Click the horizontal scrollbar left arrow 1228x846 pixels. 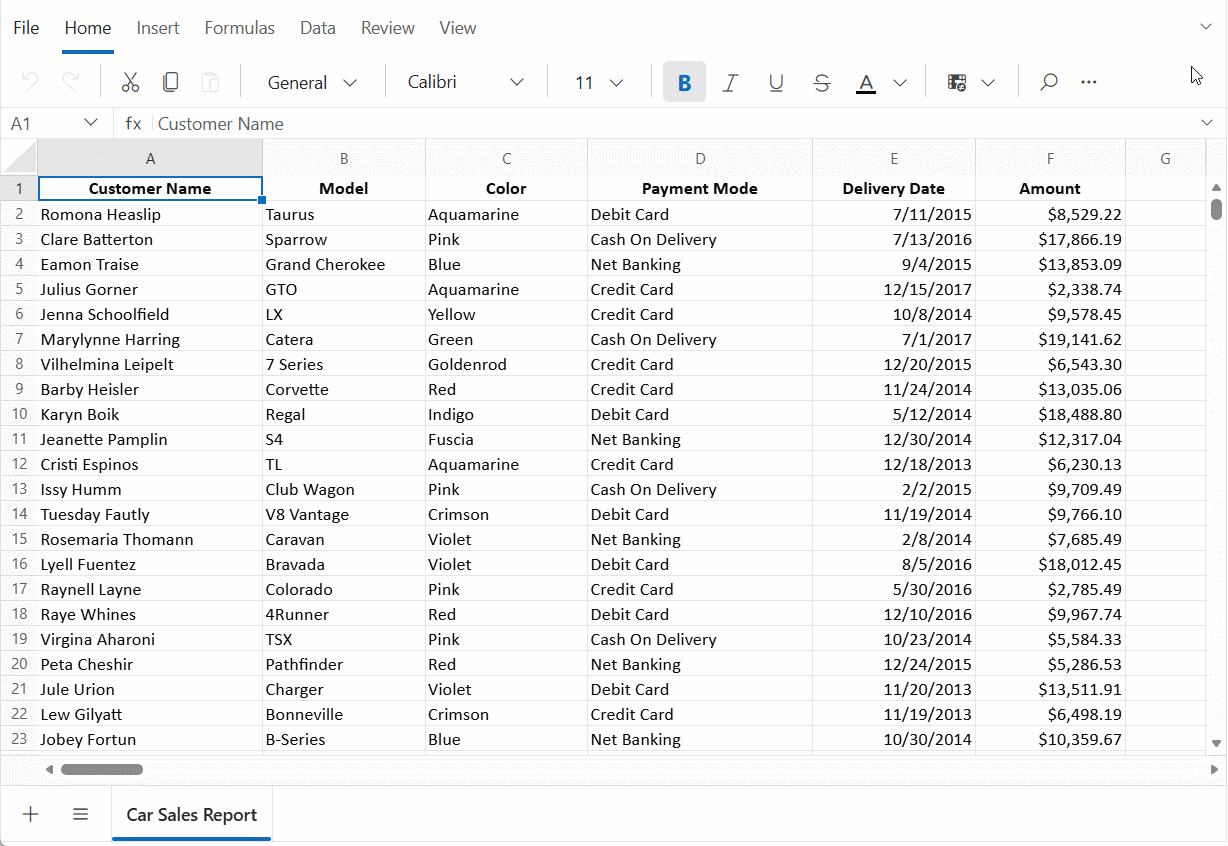click(50, 769)
